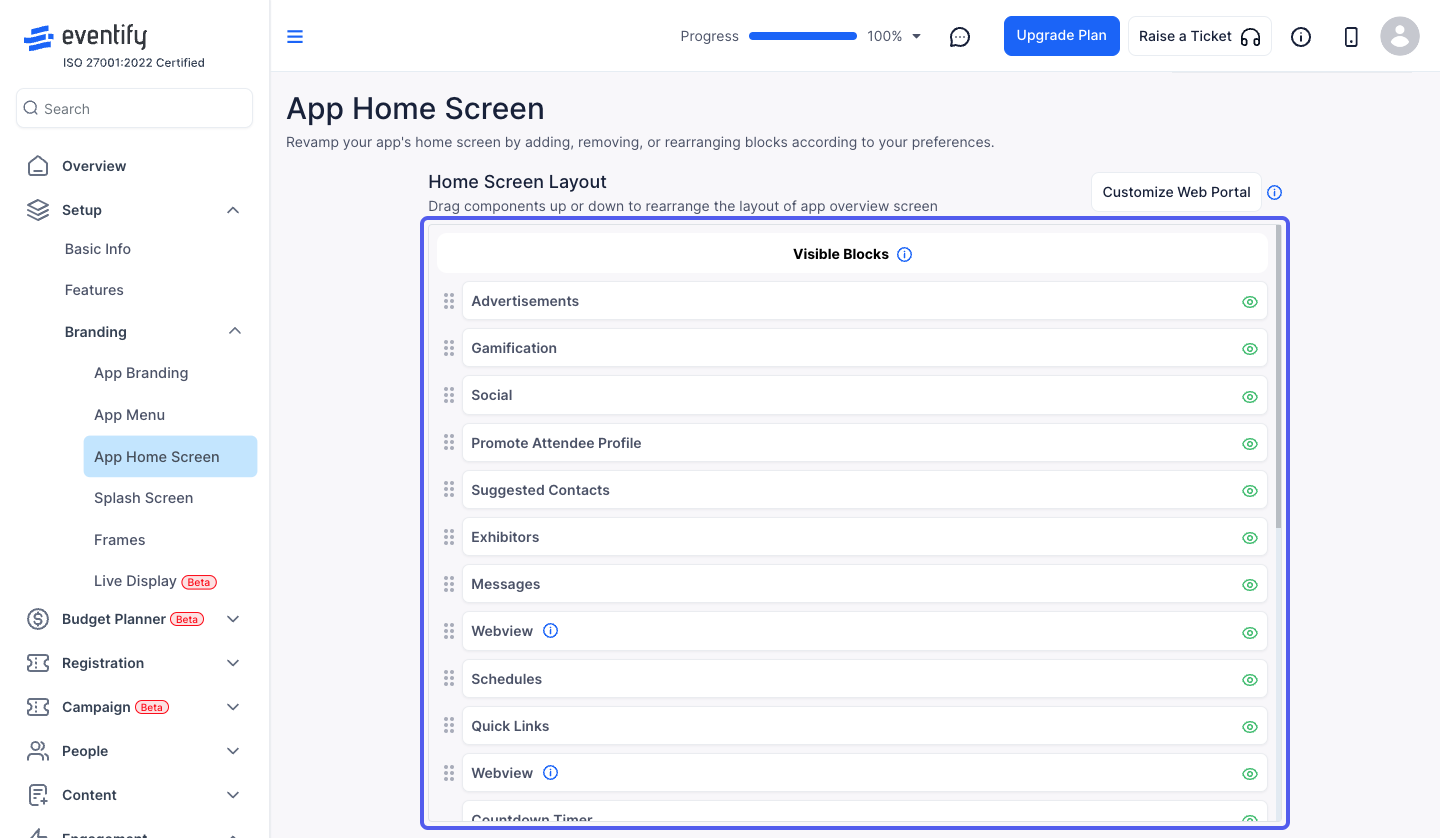Click the People icon in sidebar
1440x838 pixels.
pyautogui.click(x=38, y=751)
